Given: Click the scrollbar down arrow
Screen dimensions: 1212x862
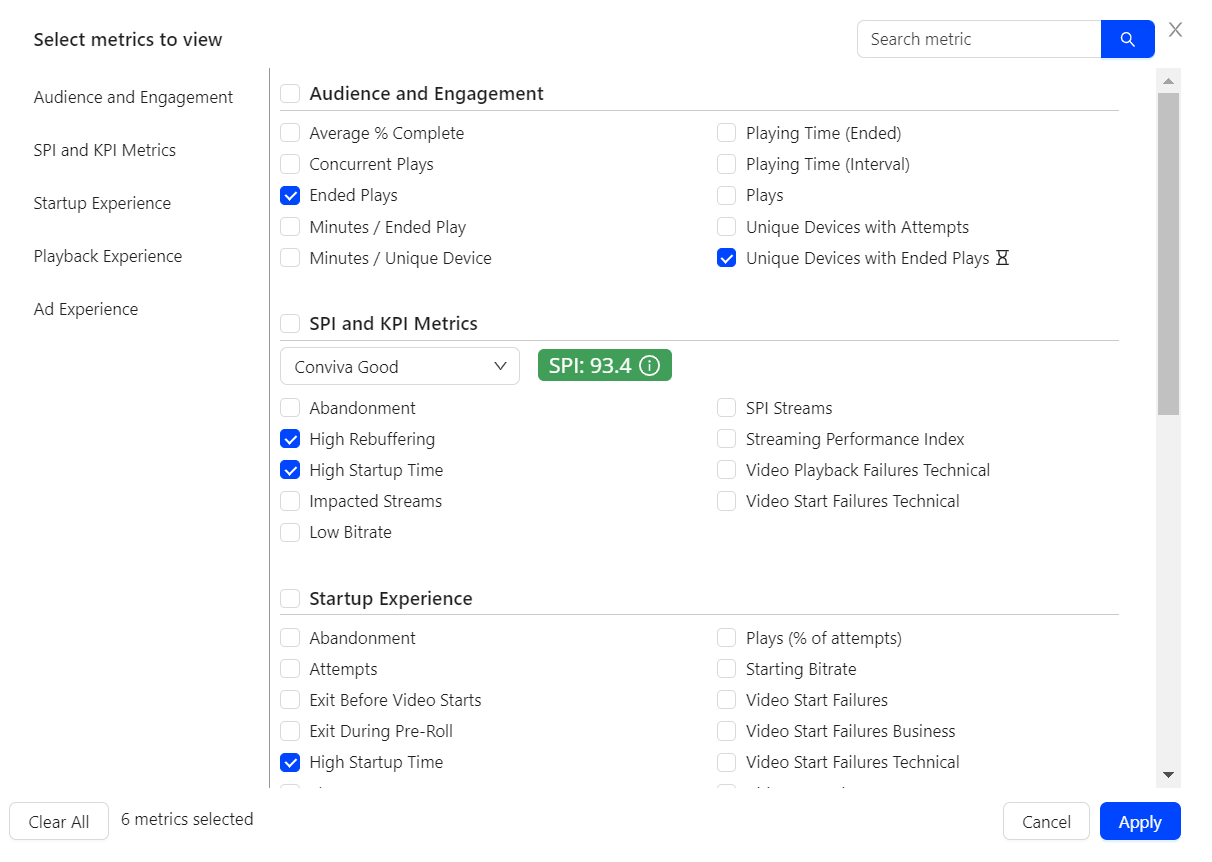Looking at the screenshot, I should point(1168,774).
